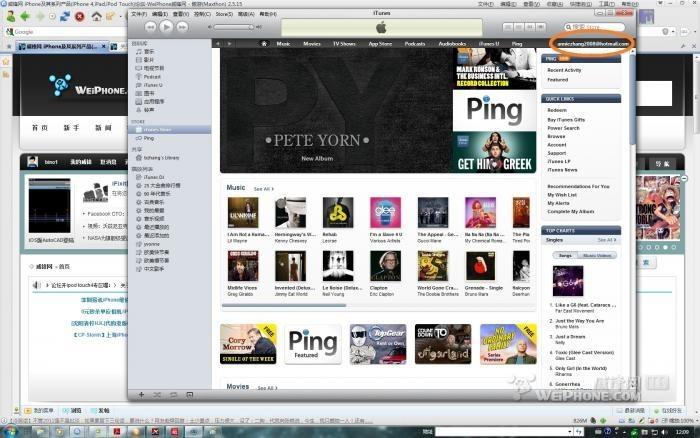Go forward with the store forward arrow

click(229, 44)
